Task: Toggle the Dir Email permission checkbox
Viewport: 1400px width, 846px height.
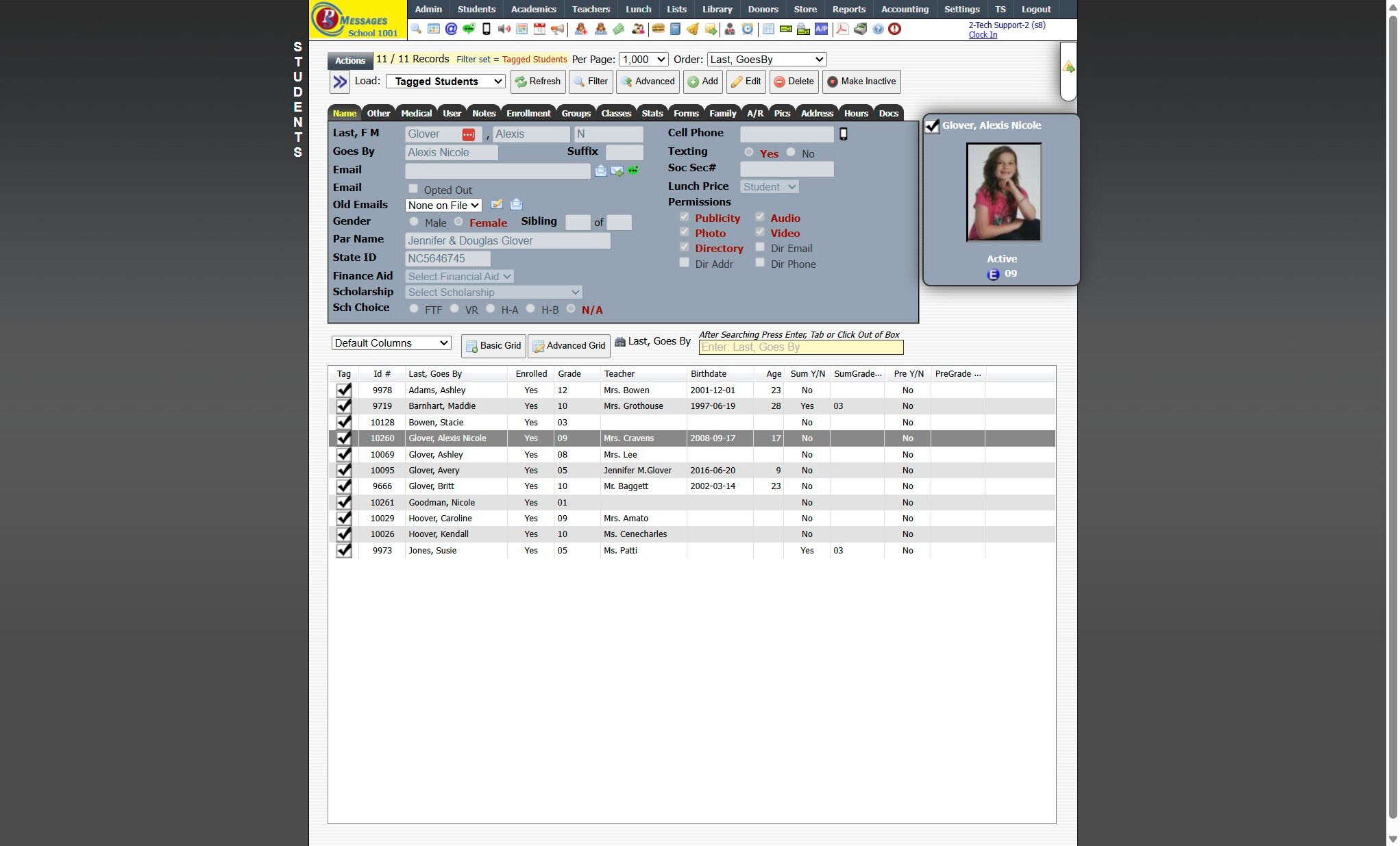Action: coord(760,247)
